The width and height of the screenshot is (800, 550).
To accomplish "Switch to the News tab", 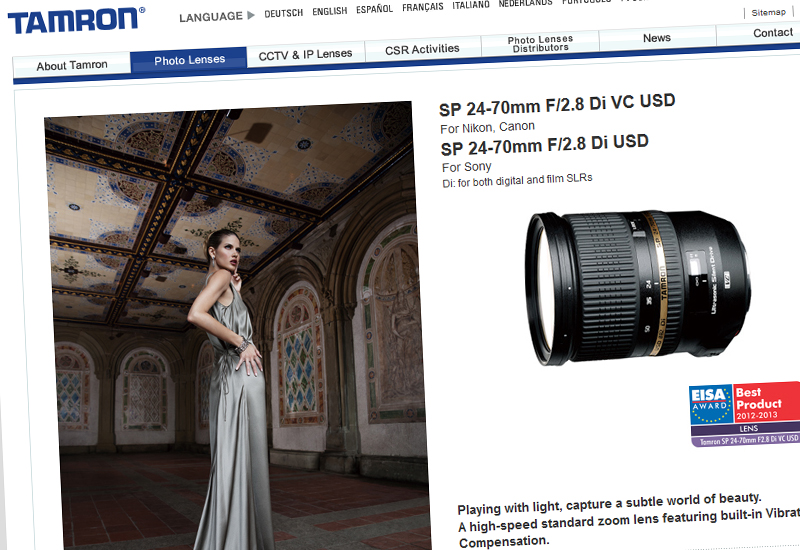I will tap(656, 38).
